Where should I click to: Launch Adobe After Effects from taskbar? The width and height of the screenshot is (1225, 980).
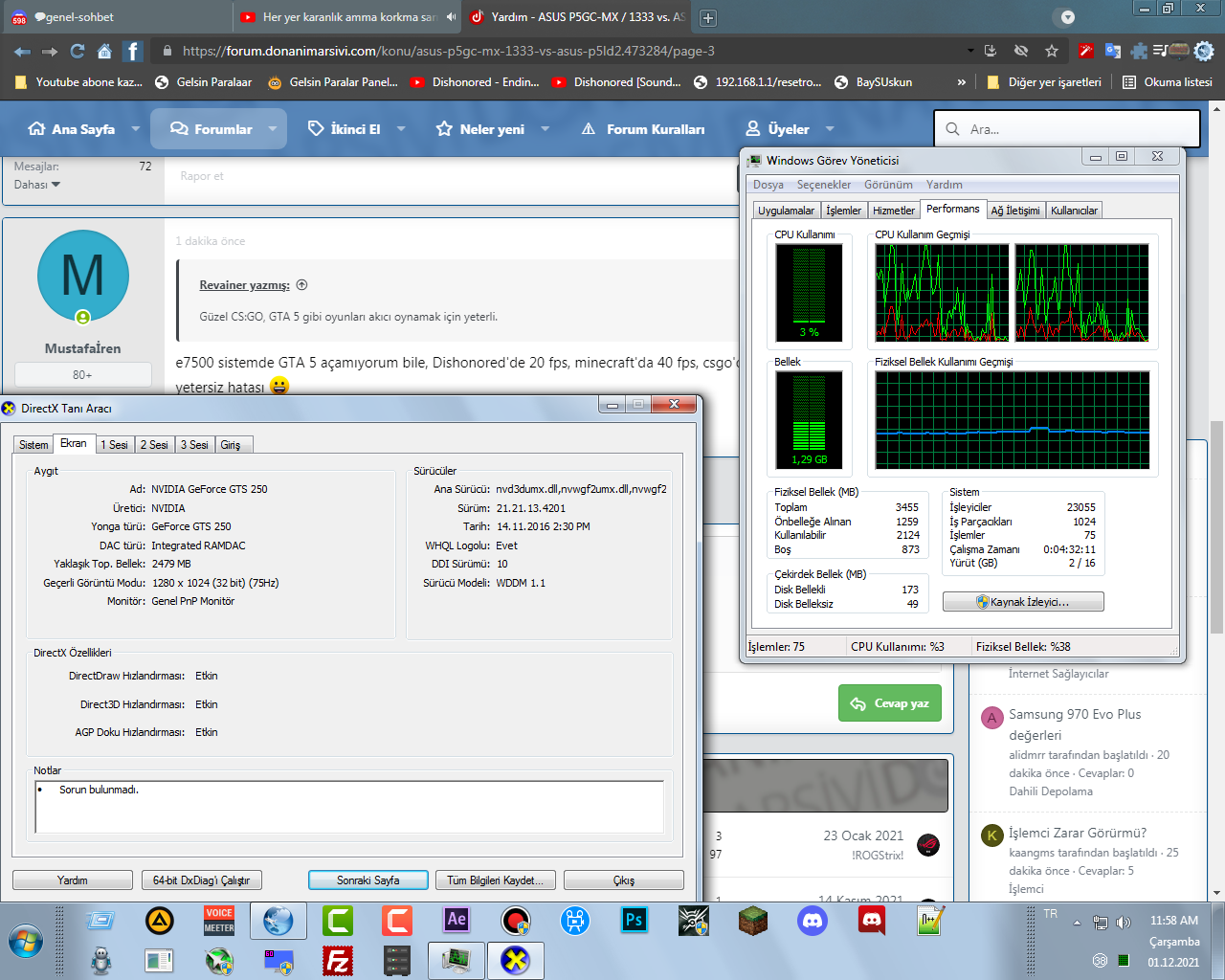[x=457, y=921]
